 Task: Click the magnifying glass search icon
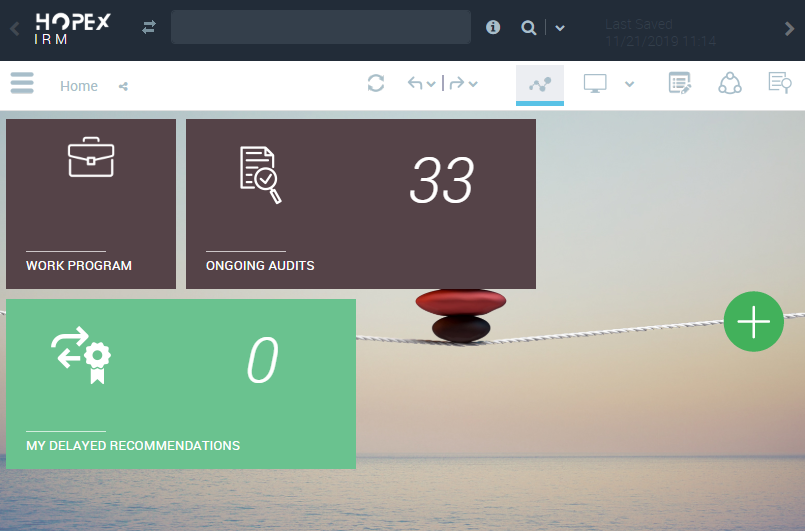click(529, 28)
